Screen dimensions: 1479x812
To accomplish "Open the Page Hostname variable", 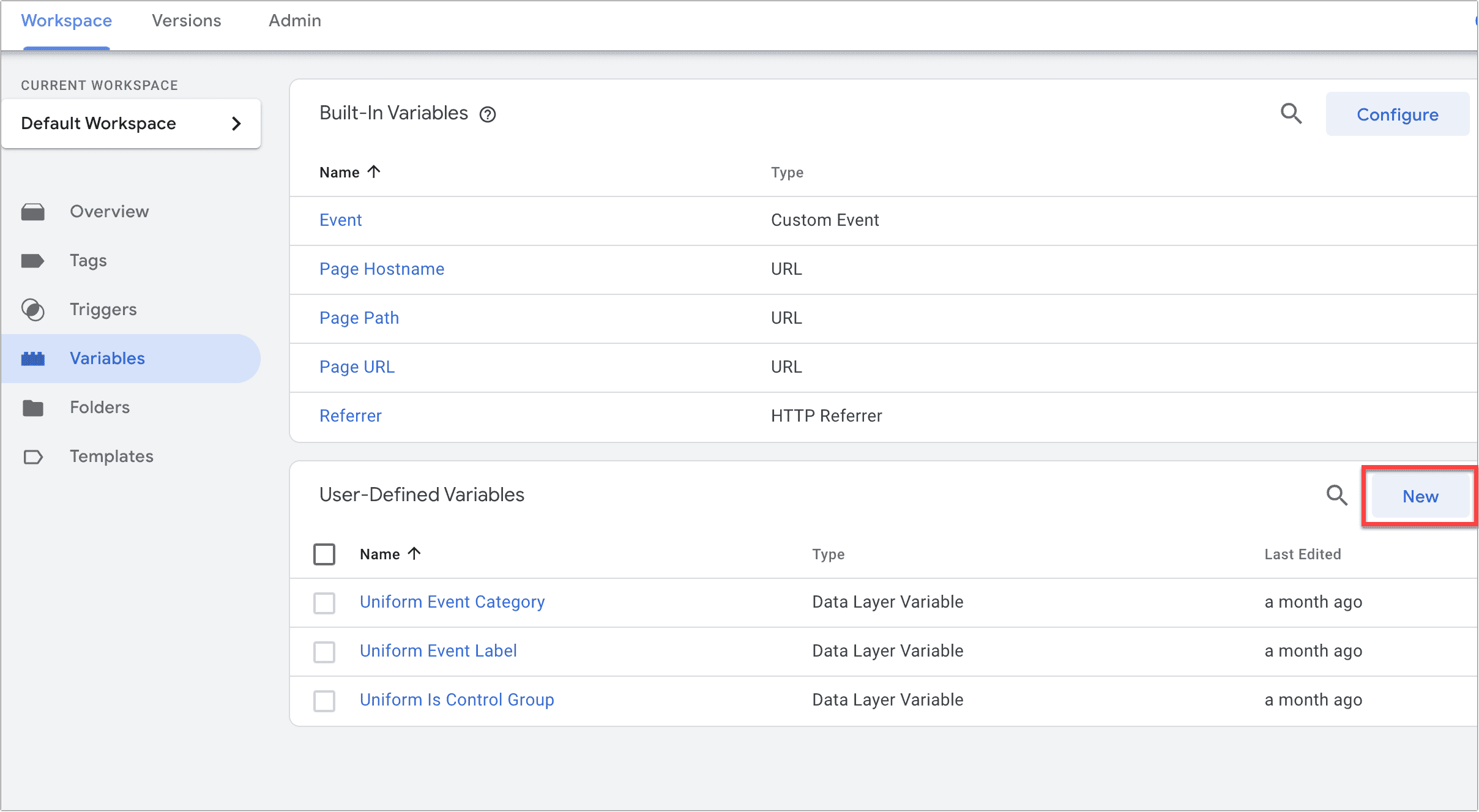I will (382, 269).
